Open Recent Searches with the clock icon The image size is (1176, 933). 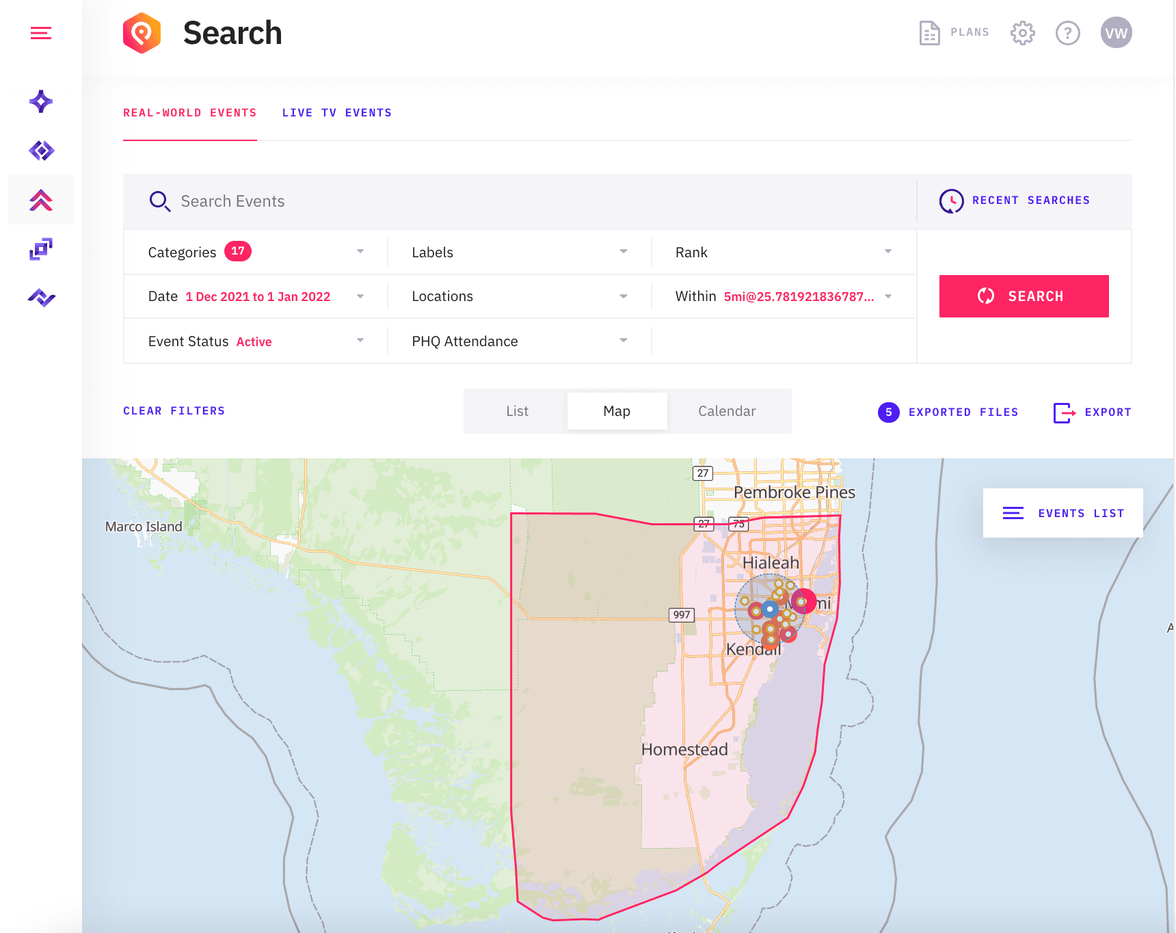point(950,200)
